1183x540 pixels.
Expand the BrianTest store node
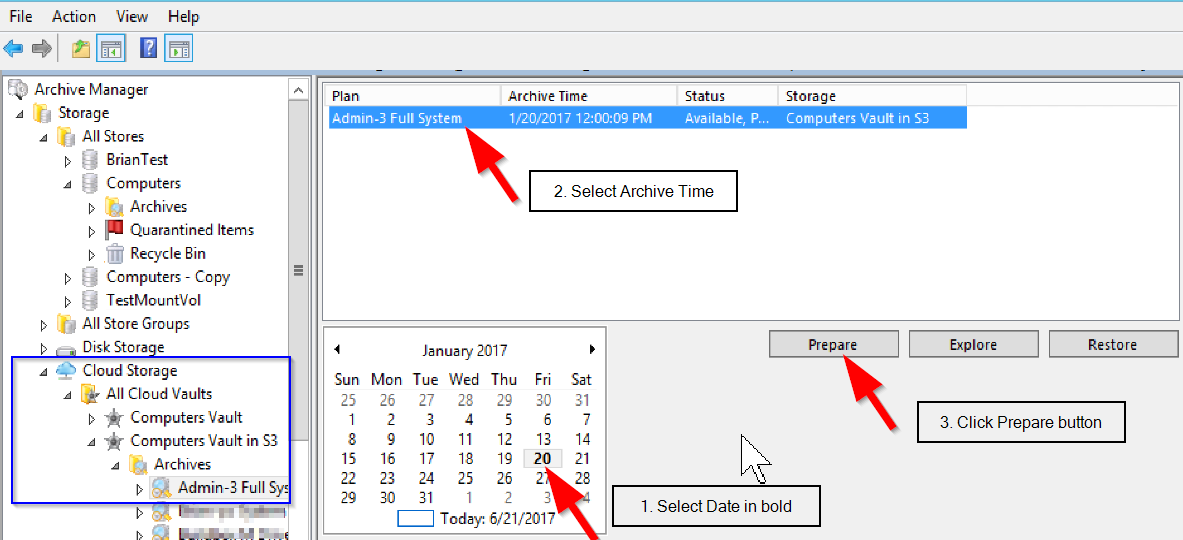tap(67, 161)
